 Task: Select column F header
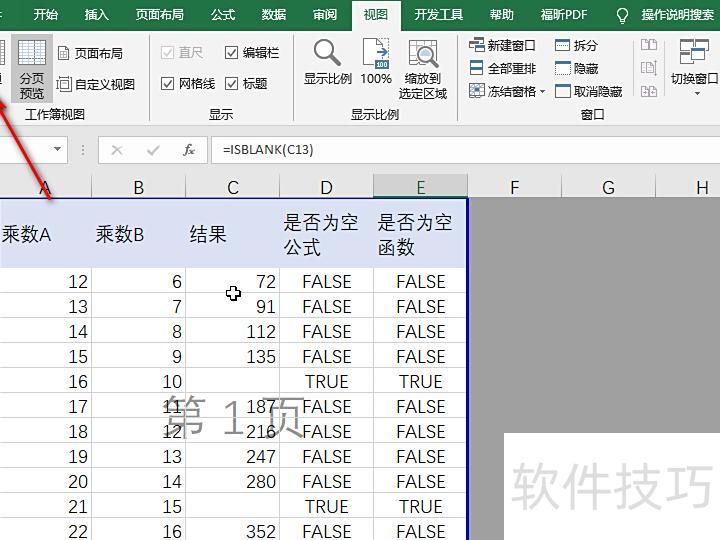pyautogui.click(x=515, y=187)
